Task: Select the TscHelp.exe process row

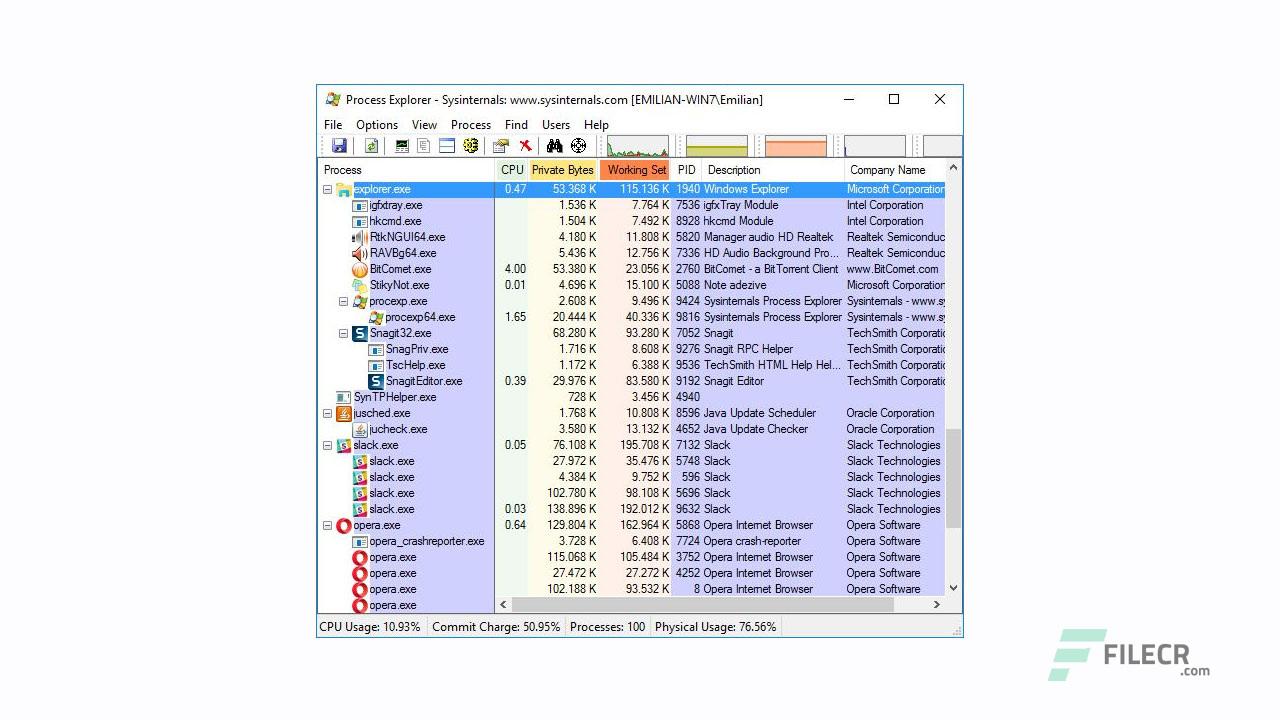Action: 631,365
